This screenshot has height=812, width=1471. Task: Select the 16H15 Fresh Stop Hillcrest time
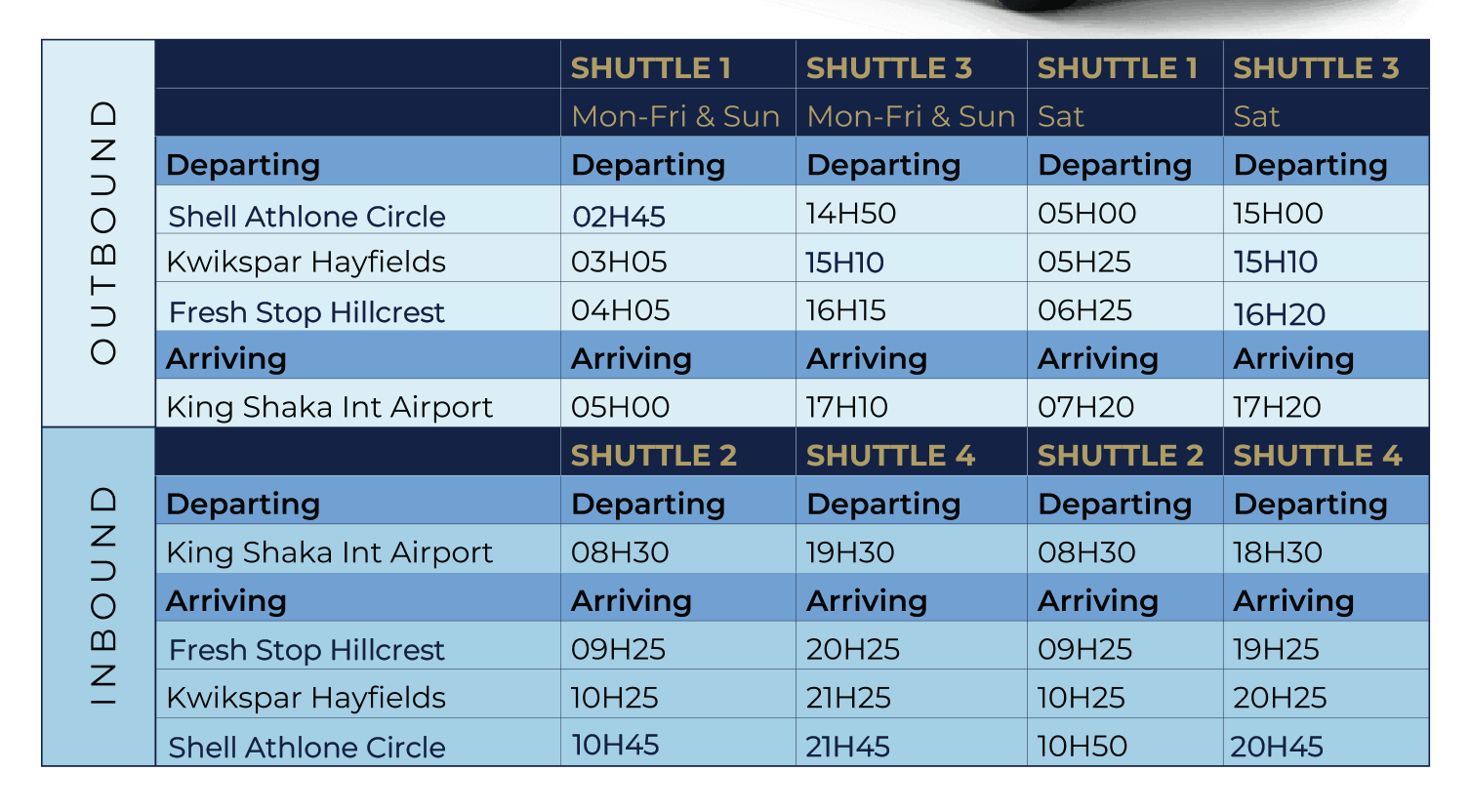tap(845, 310)
